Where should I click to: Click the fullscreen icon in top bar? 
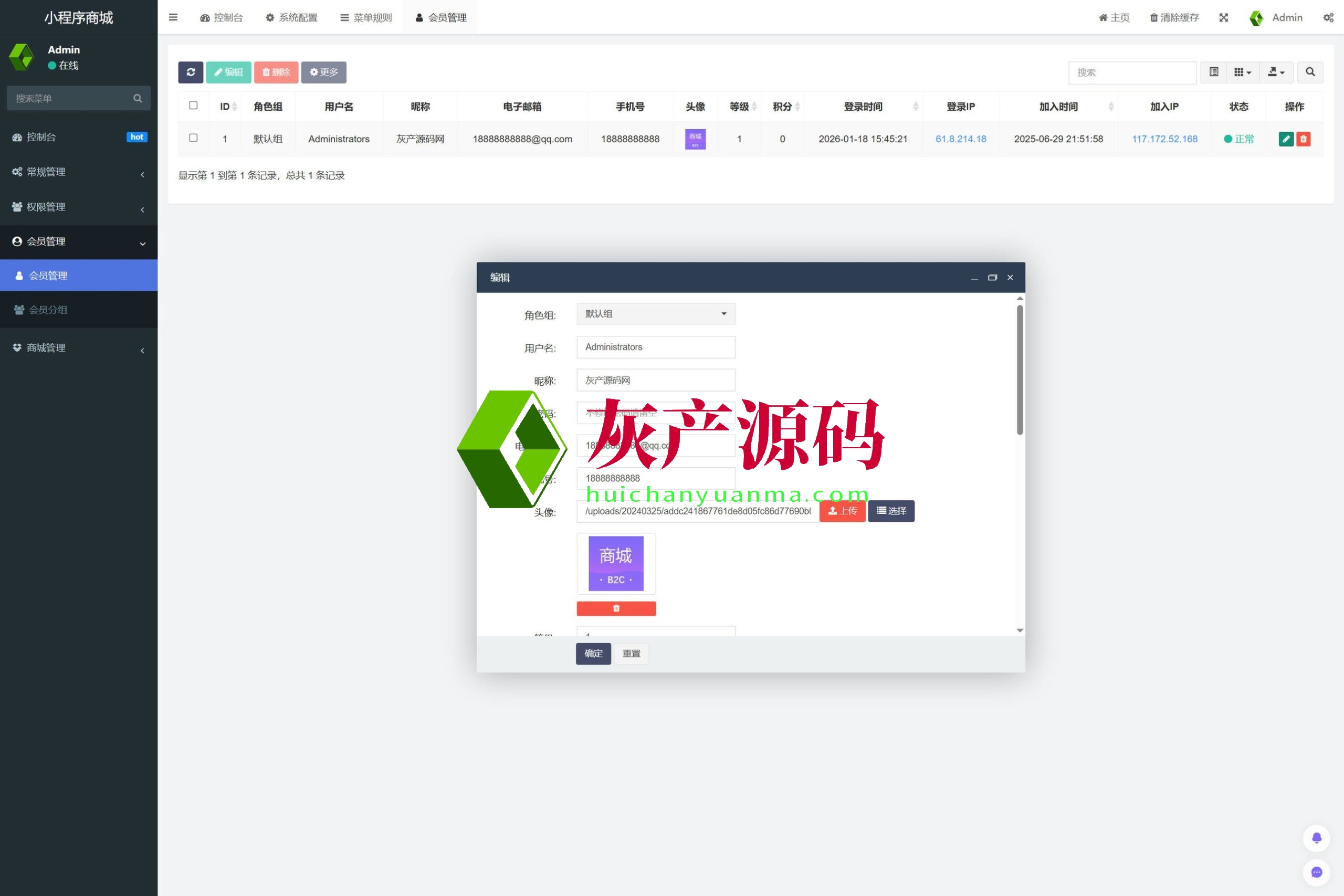[1223, 18]
